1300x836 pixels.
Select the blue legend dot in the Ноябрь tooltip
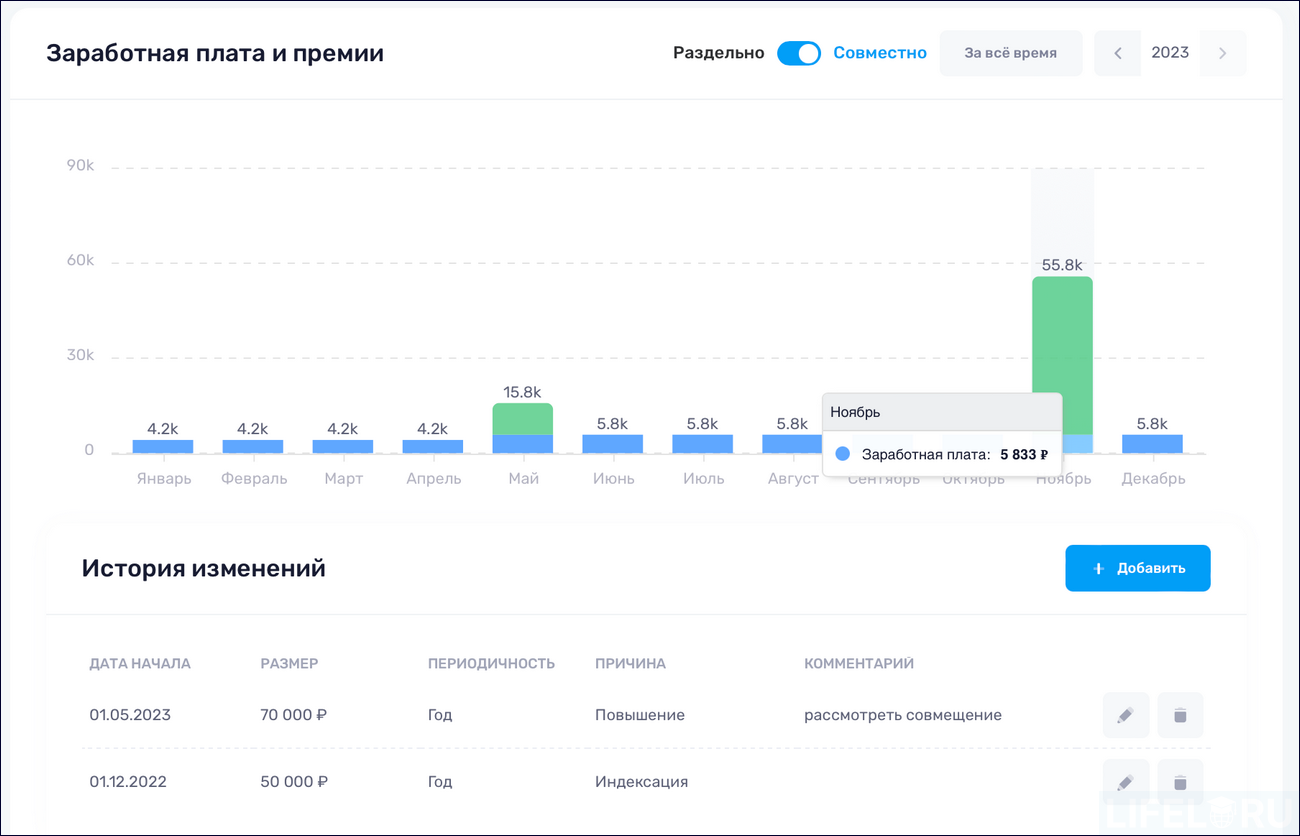[841, 452]
